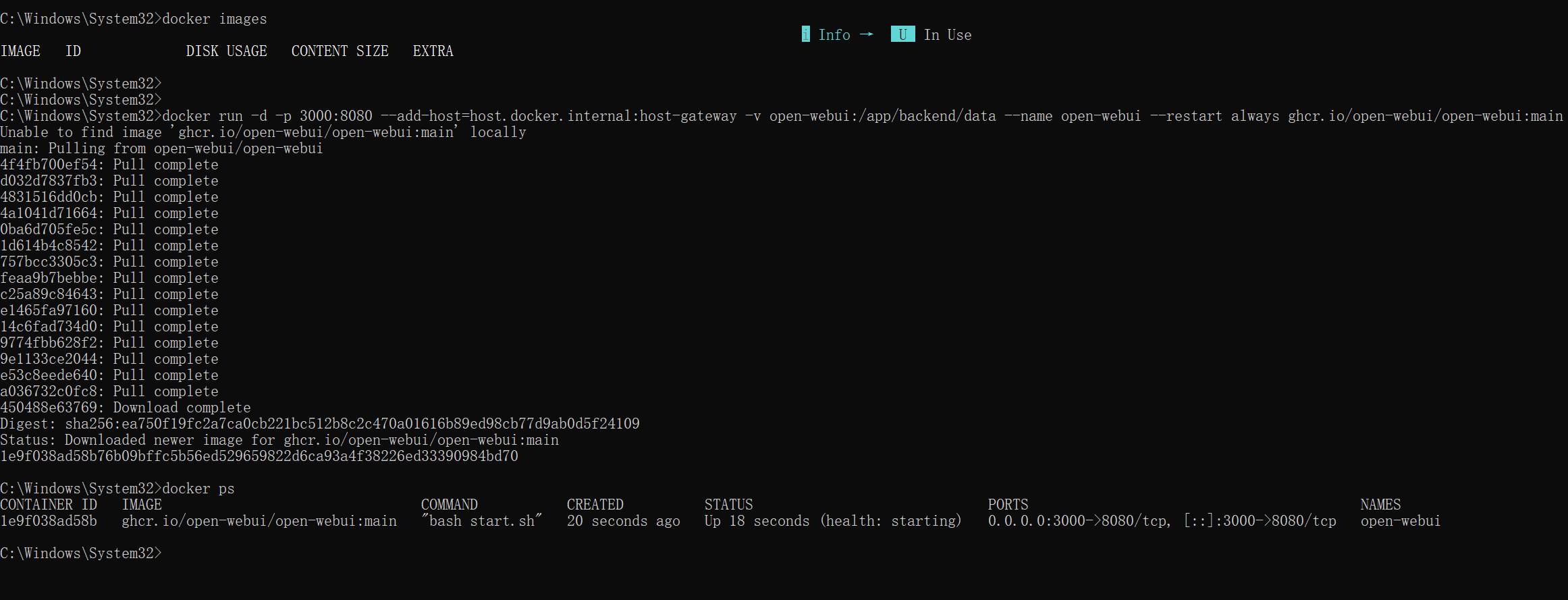Click the typed "docker images" command
Image resolution: width=1568 pixels, height=600 pixels.
[215, 19]
